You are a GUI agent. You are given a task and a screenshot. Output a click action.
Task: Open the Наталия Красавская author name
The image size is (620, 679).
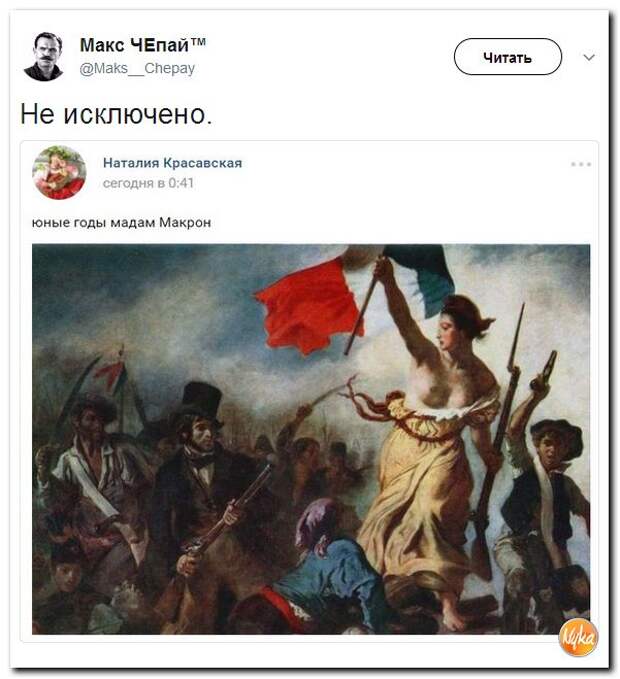pos(172,163)
